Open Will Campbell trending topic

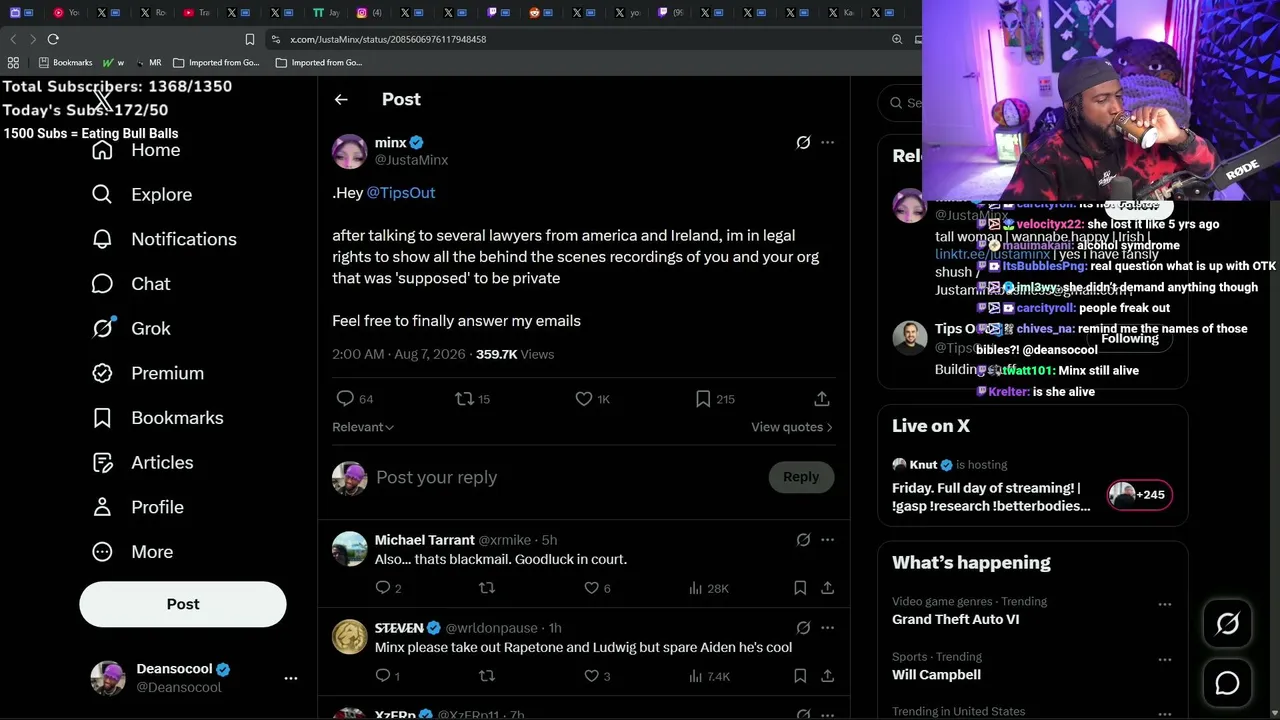(936, 675)
